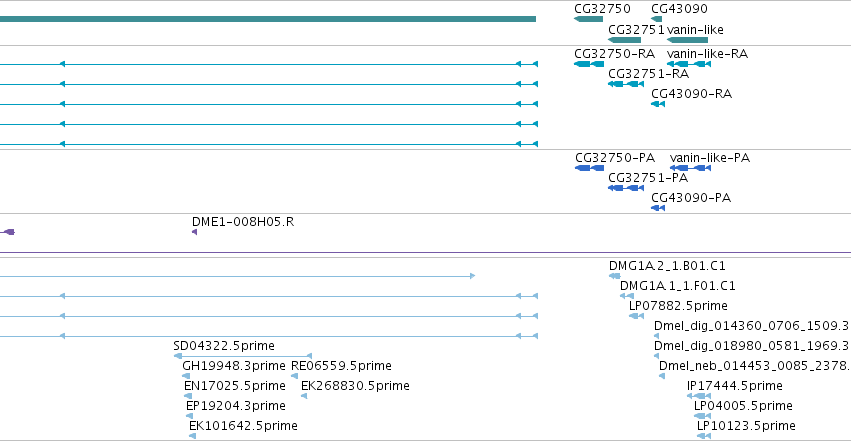Select the CG32751-PA protein feature

[626, 188]
